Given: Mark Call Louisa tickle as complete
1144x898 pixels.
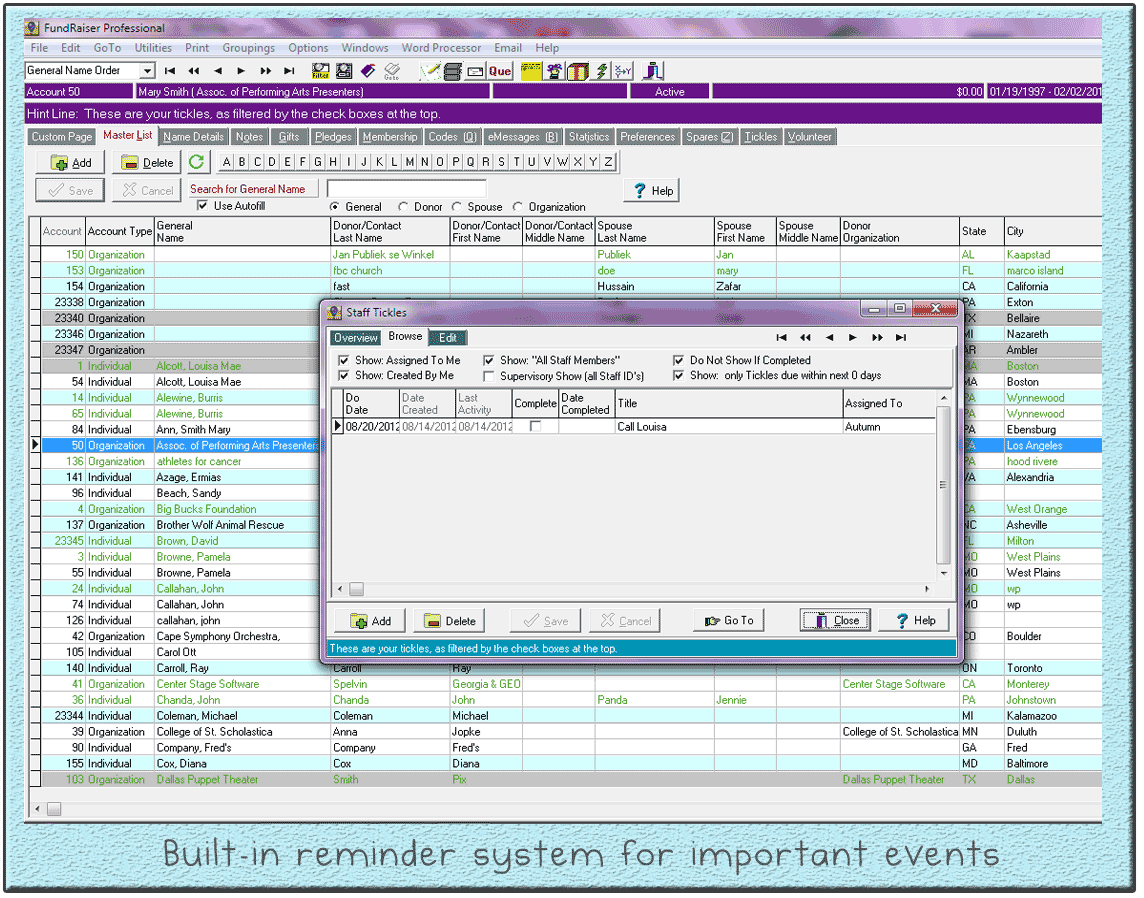Looking at the screenshot, I should pyautogui.click(x=536, y=427).
